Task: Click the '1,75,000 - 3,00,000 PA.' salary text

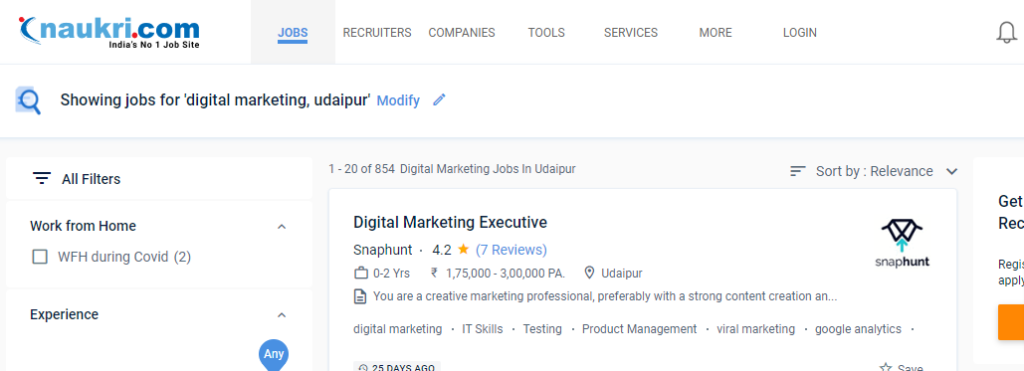Action: tap(504, 273)
